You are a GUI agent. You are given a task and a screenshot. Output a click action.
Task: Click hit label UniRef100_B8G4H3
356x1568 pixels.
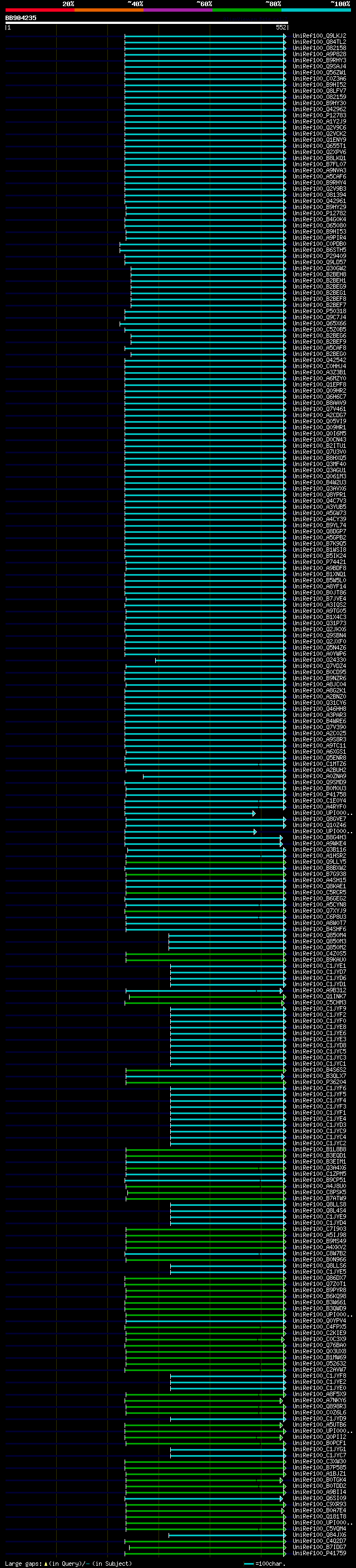(x=319, y=838)
